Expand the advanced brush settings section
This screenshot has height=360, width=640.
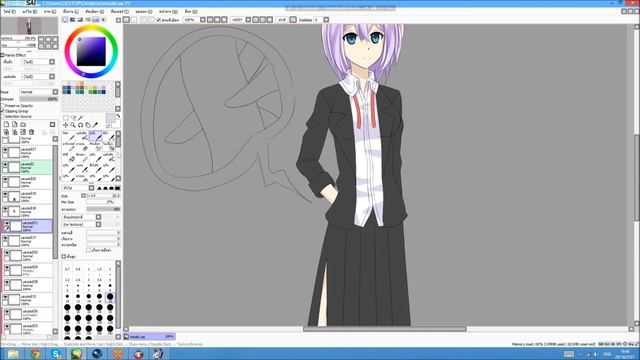coord(64,257)
